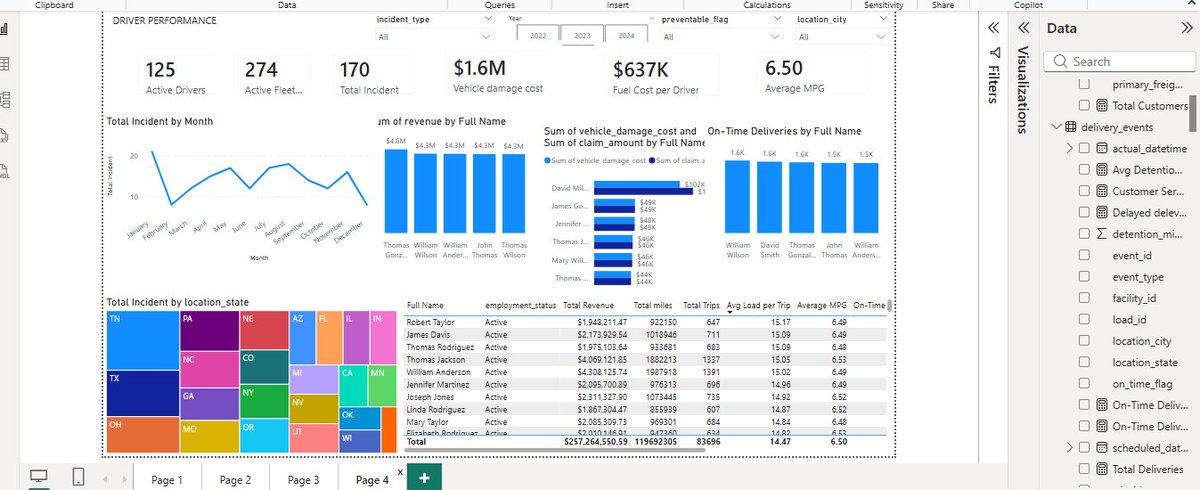Viewport: 1200px width, 490px height.
Task: Switch to mobile layout view
Action: pos(78,478)
